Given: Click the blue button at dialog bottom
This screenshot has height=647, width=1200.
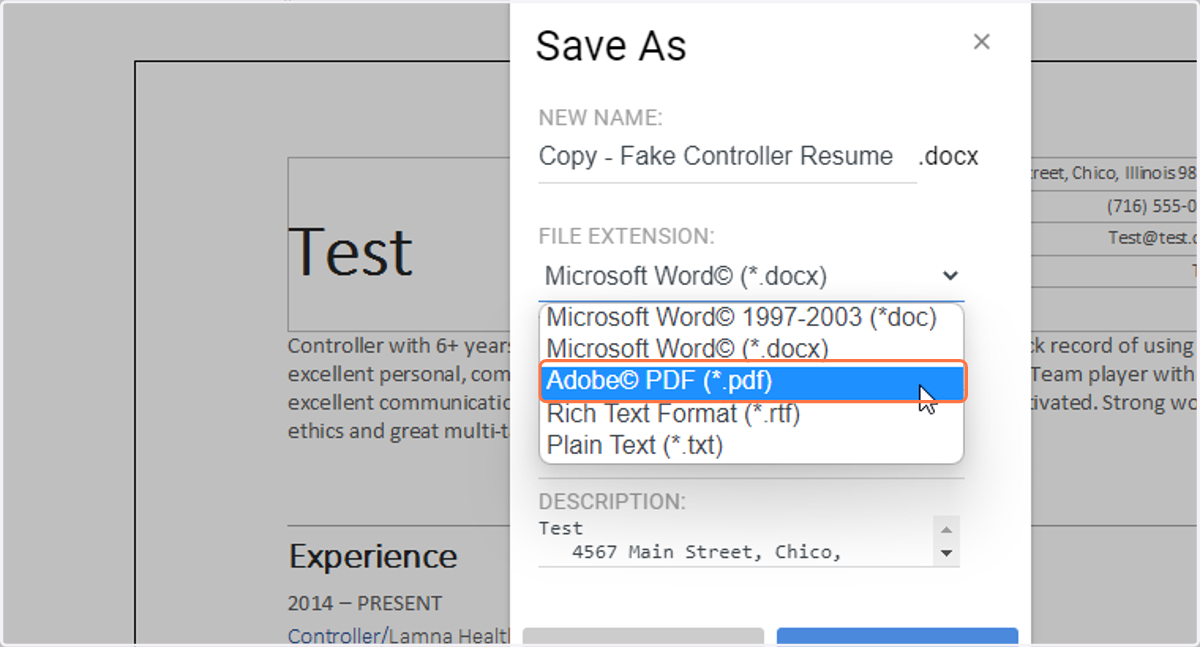Looking at the screenshot, I should click(897, 637).
